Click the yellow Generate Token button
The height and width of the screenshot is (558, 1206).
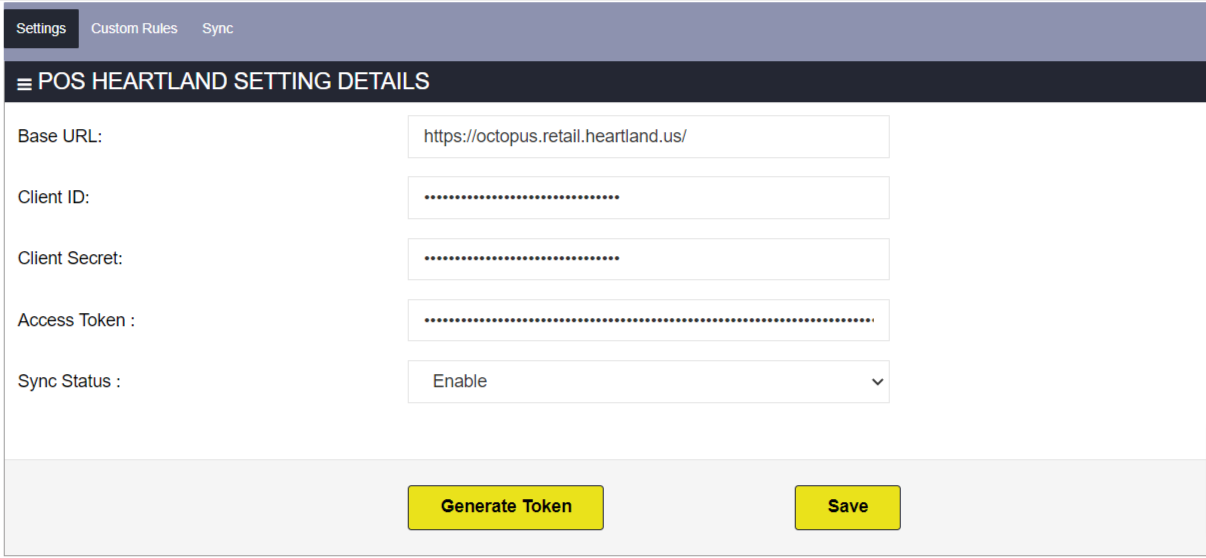pos(506,507)
